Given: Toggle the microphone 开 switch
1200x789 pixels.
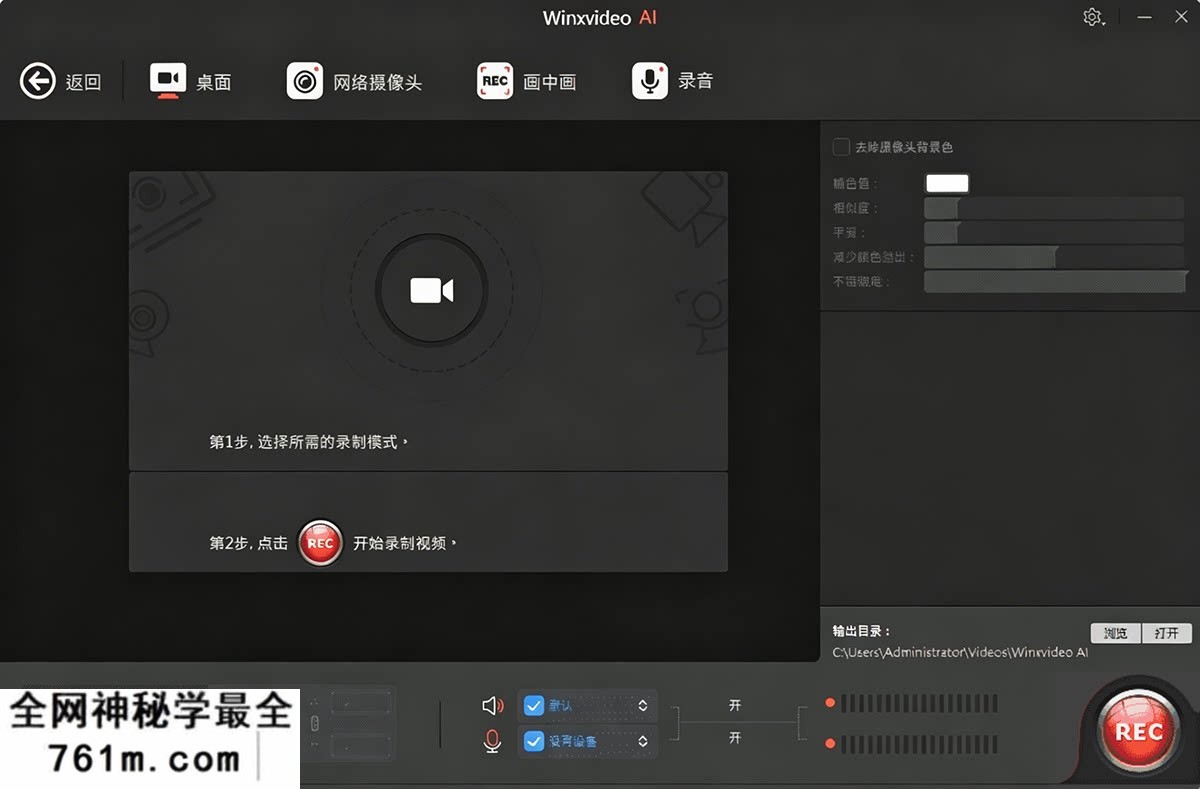Looking at the screenshot, I should click(x=735, y=738).
